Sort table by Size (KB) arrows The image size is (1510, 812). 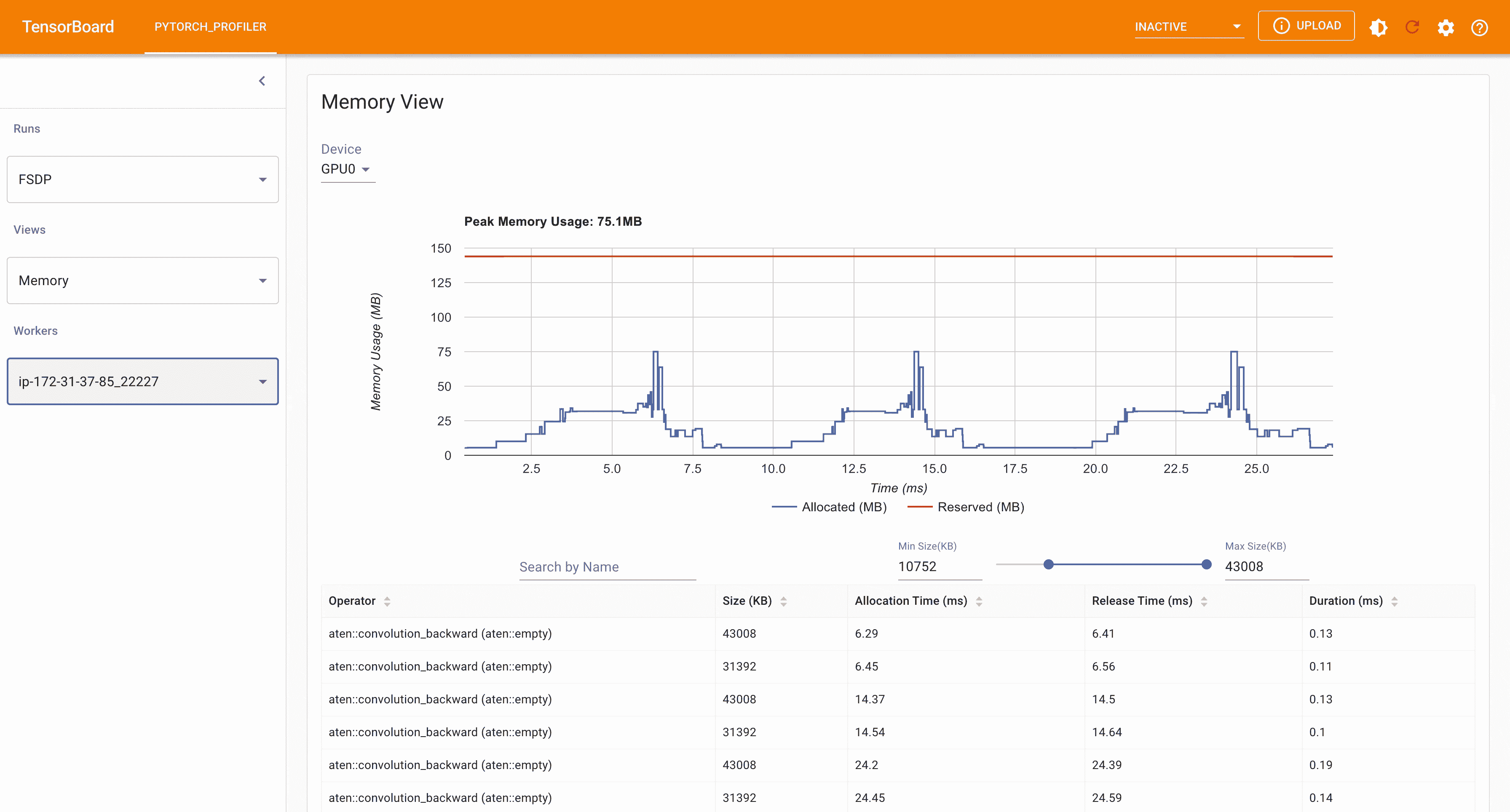[x=783, y=601]
